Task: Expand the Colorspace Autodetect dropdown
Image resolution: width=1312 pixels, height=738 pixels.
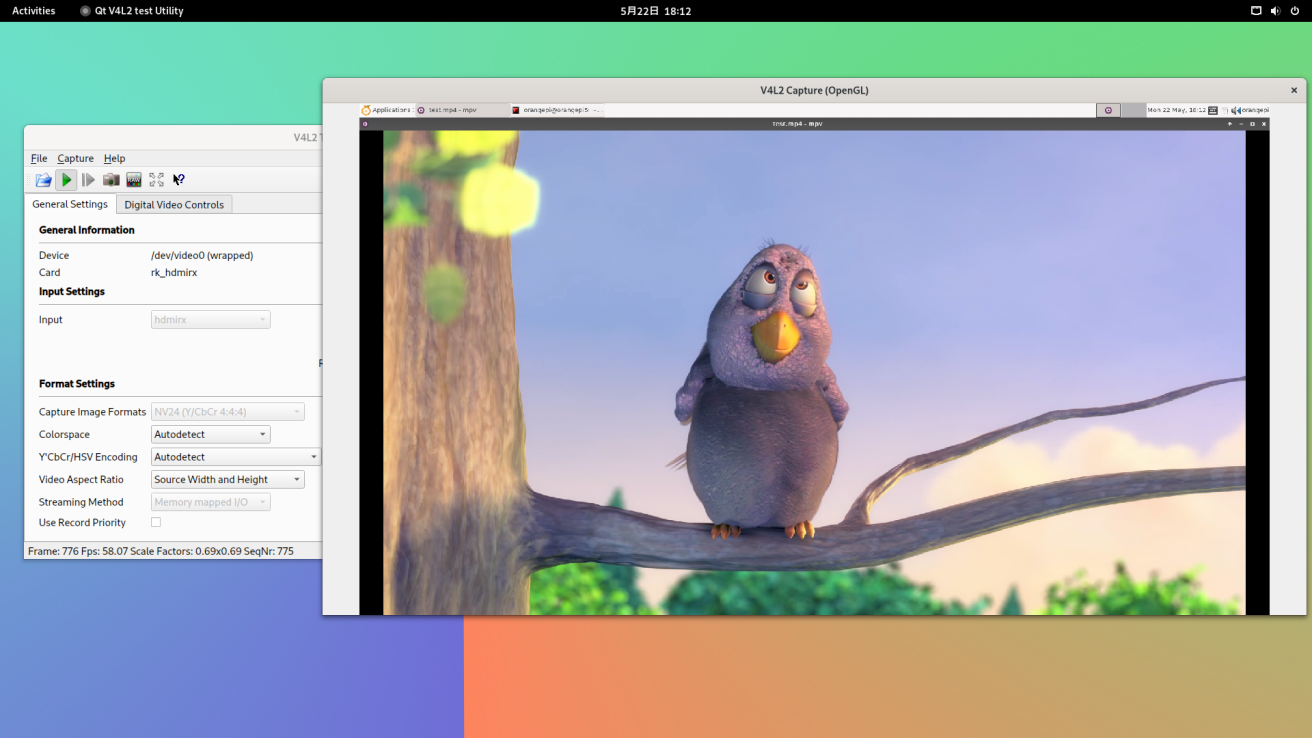Action: [211, 434]
